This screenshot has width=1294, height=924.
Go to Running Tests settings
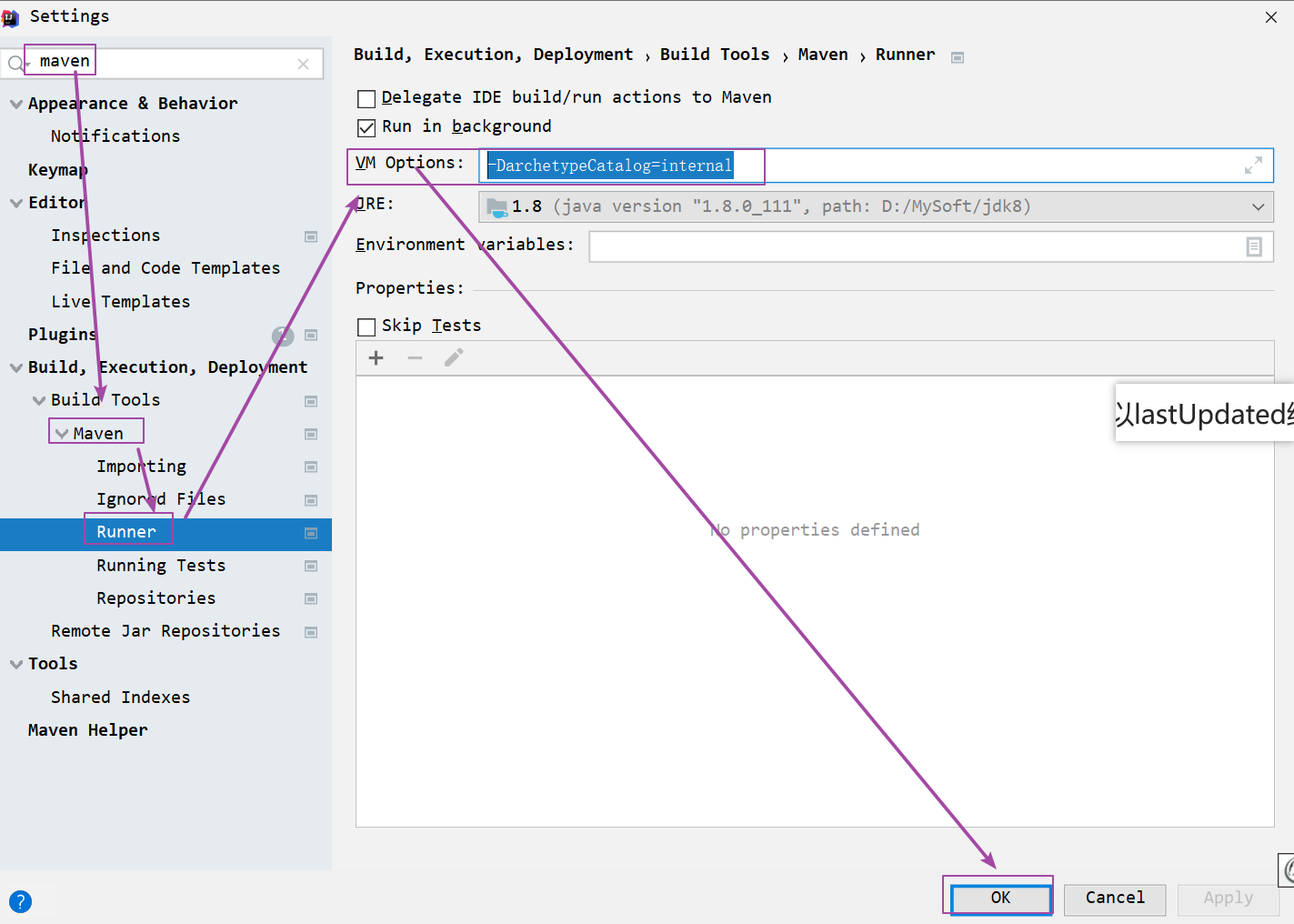click(x=161, y=566)
